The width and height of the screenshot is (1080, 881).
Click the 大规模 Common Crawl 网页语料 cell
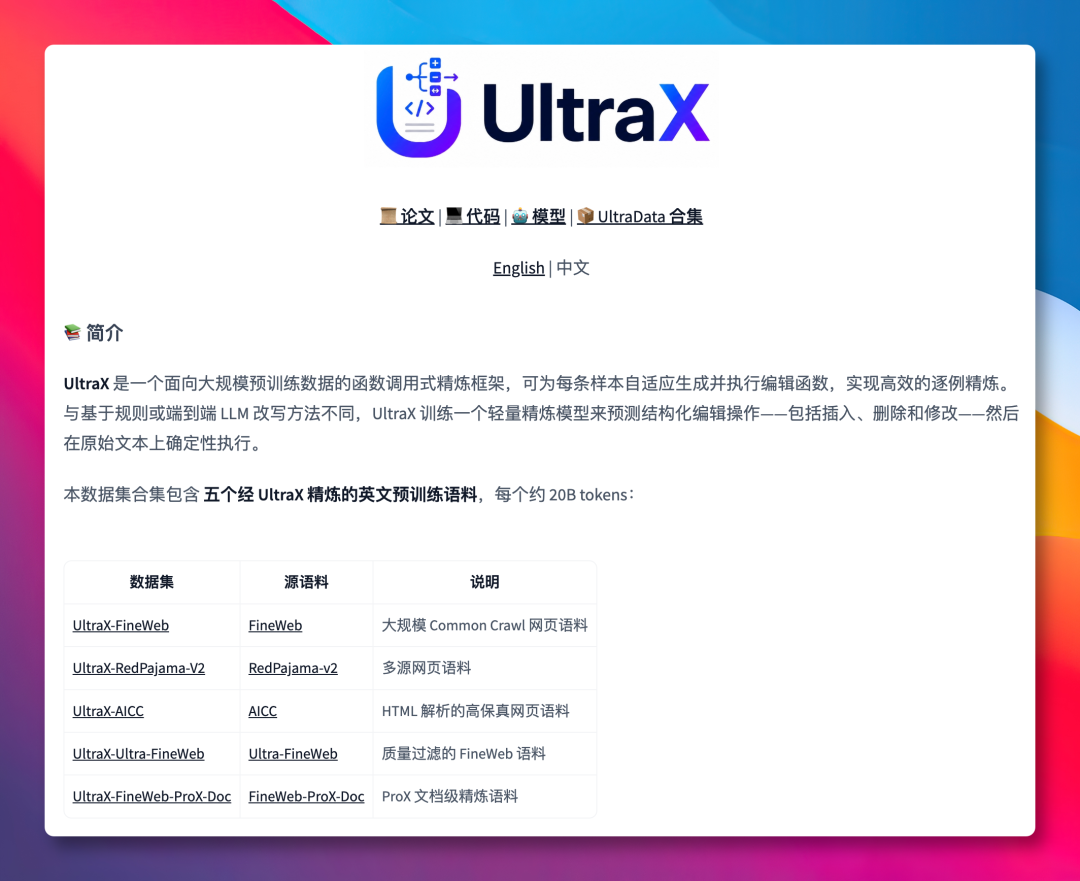click(485, 625)
